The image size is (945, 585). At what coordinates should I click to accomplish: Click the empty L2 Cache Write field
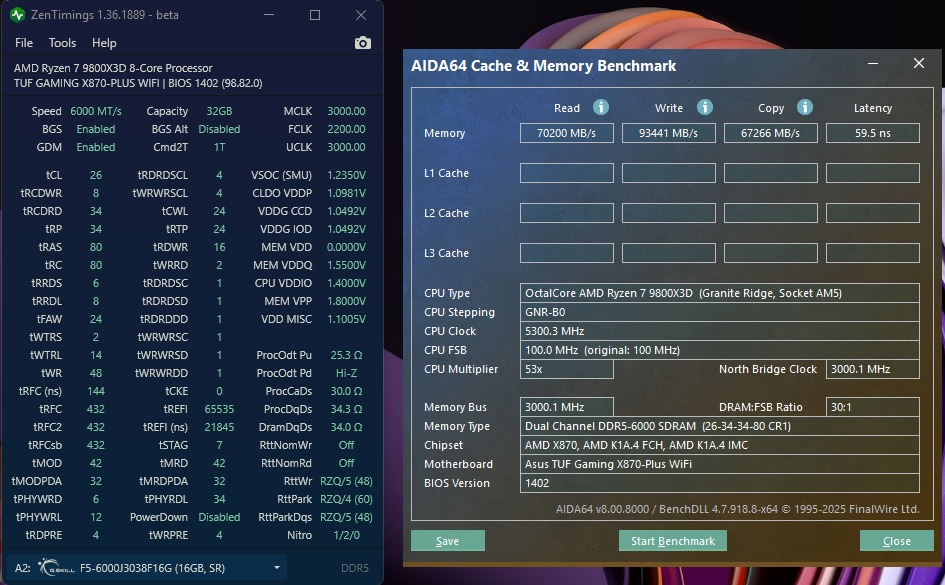coord(668,213)
